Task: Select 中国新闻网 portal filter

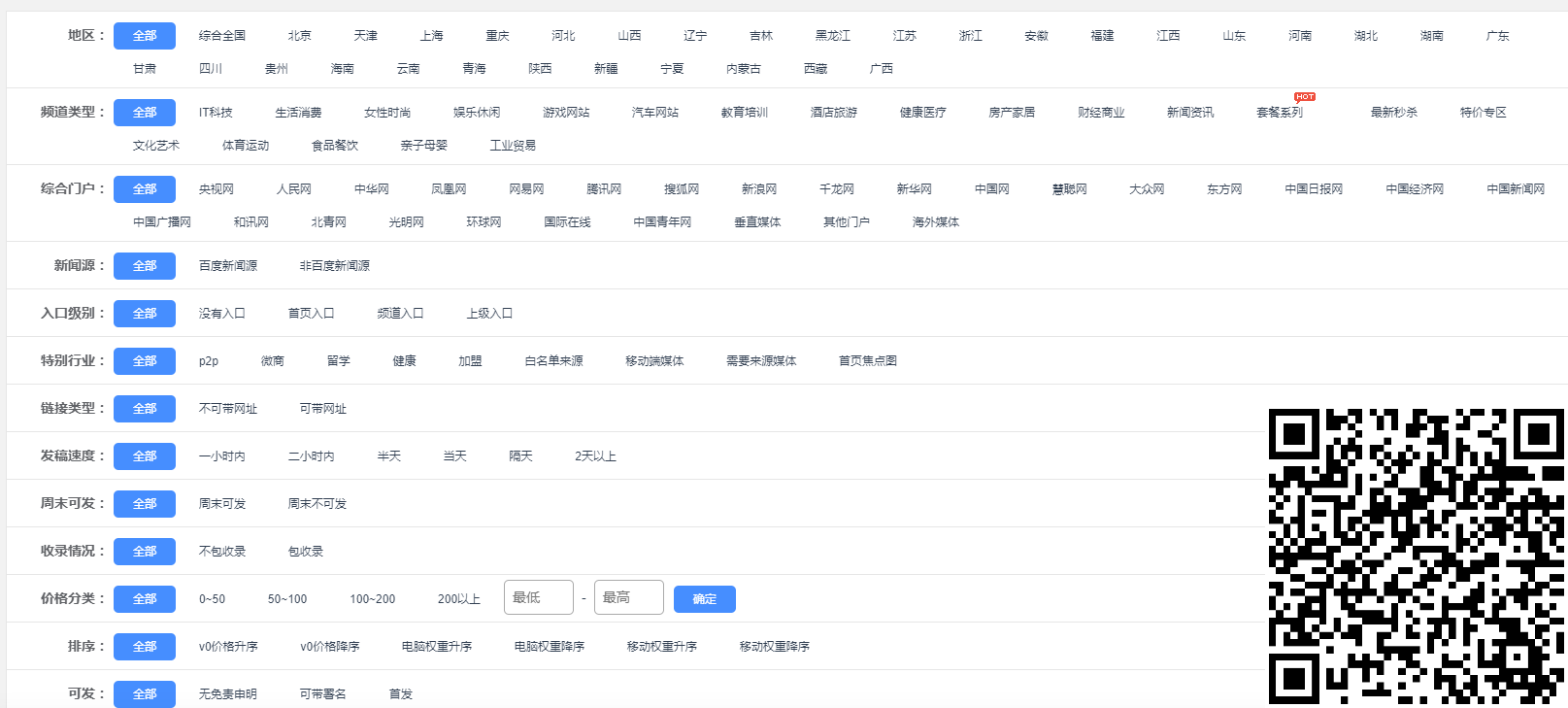Action: pyautogui.click(x=1516, y=189)
